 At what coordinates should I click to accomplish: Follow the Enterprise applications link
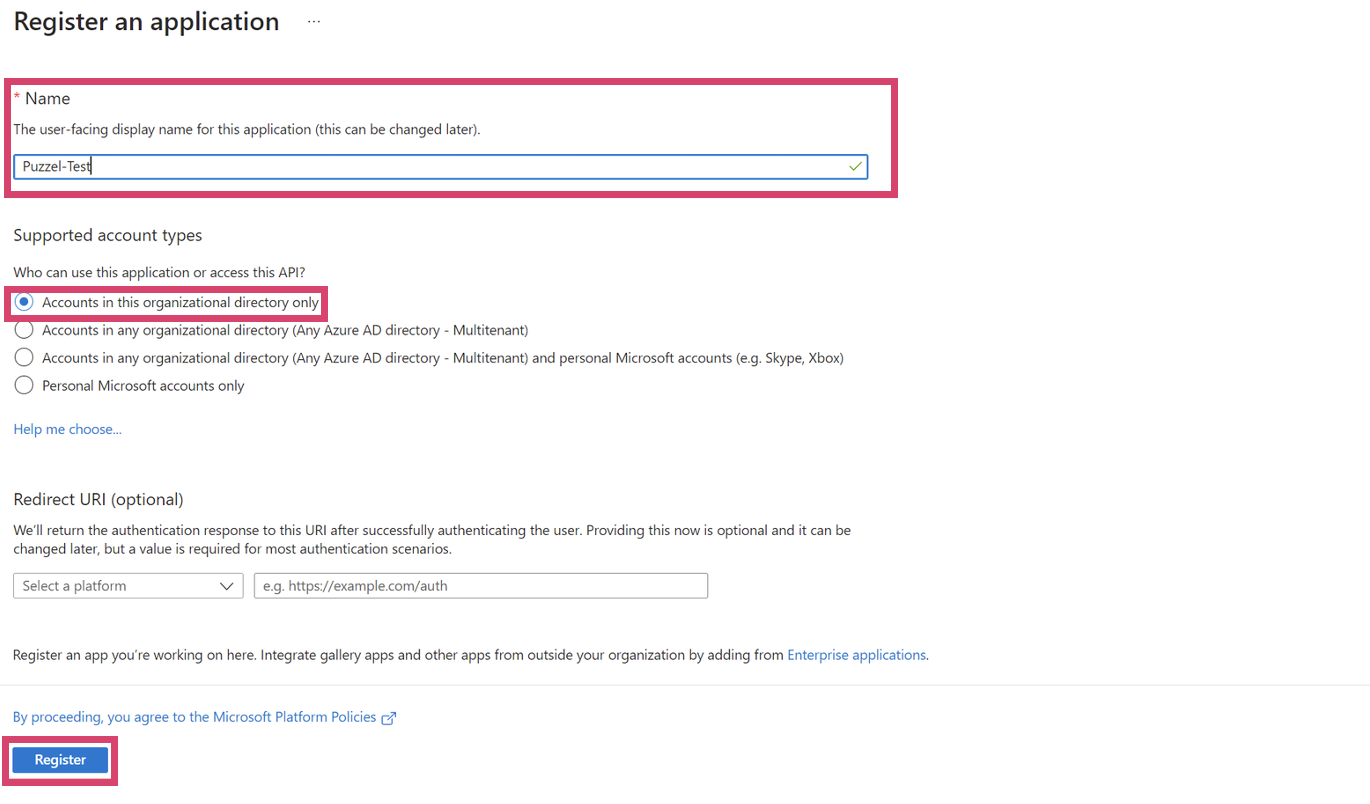coord(856,655)
